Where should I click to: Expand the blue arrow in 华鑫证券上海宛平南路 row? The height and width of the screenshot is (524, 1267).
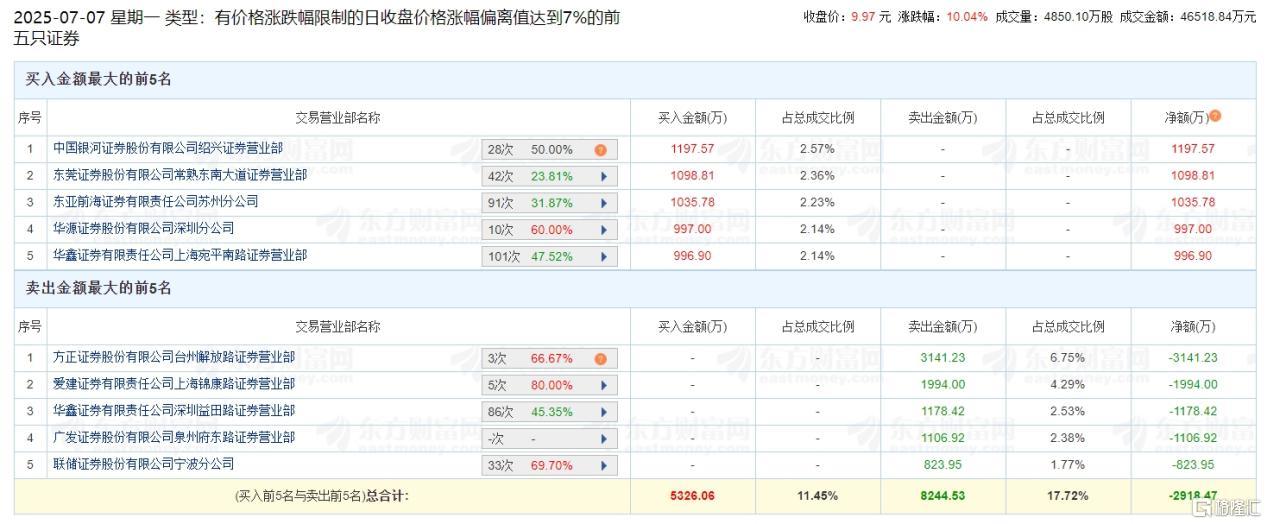tap(603, 257)
